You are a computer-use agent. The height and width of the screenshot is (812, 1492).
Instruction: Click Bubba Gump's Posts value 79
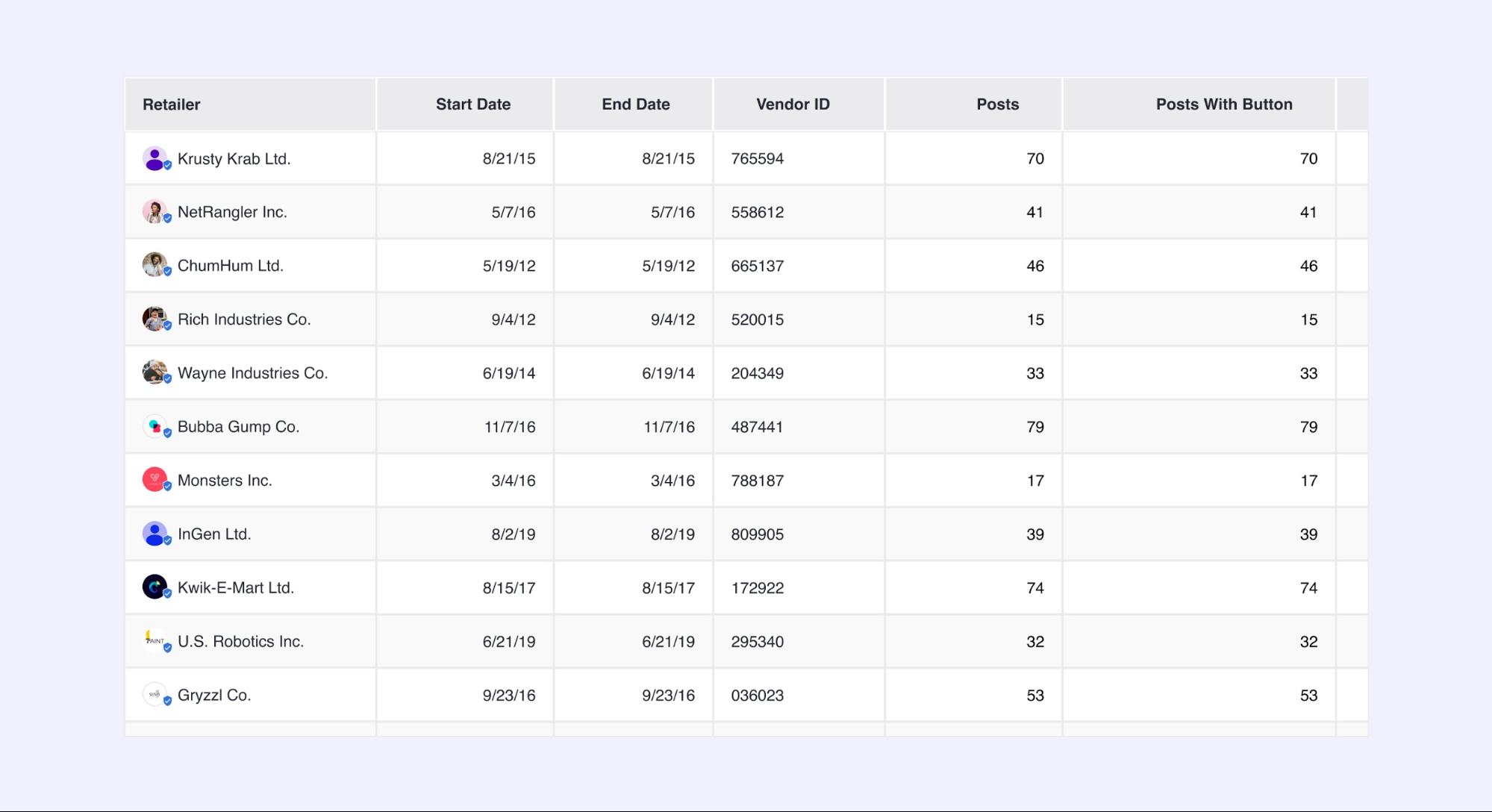tap(1035, 427)
